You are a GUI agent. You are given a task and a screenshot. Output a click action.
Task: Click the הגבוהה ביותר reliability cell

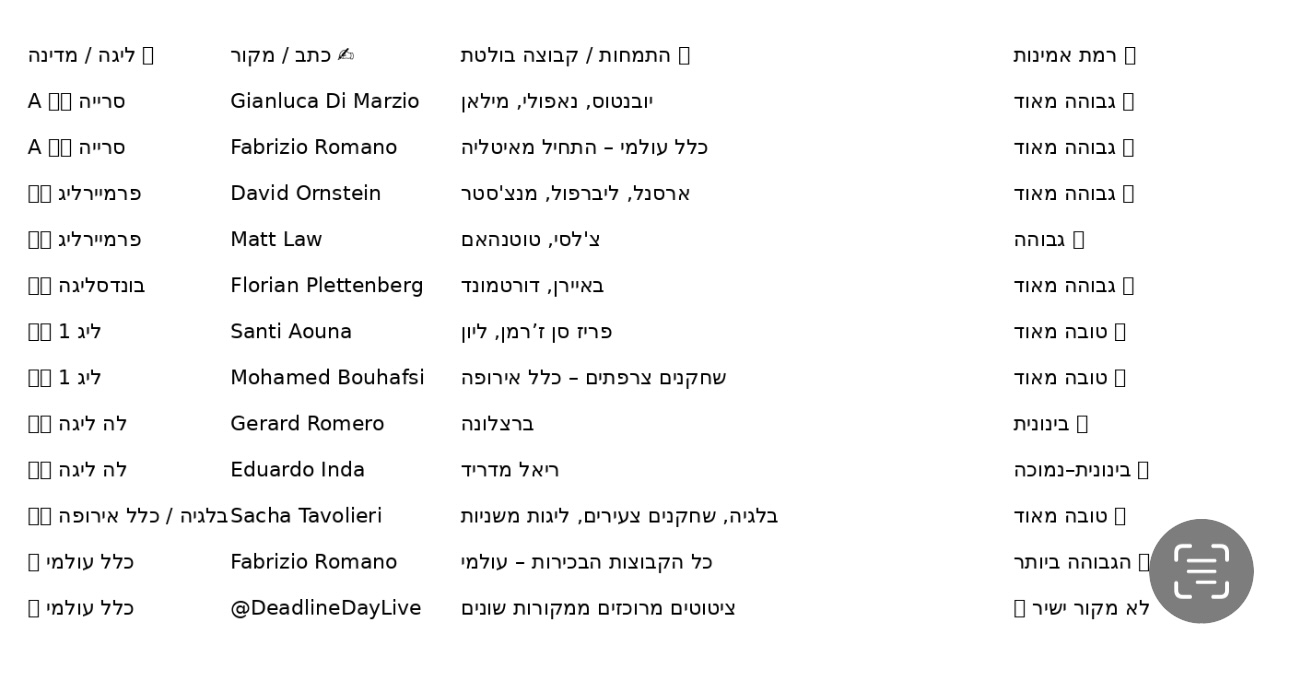[1082, 561]
